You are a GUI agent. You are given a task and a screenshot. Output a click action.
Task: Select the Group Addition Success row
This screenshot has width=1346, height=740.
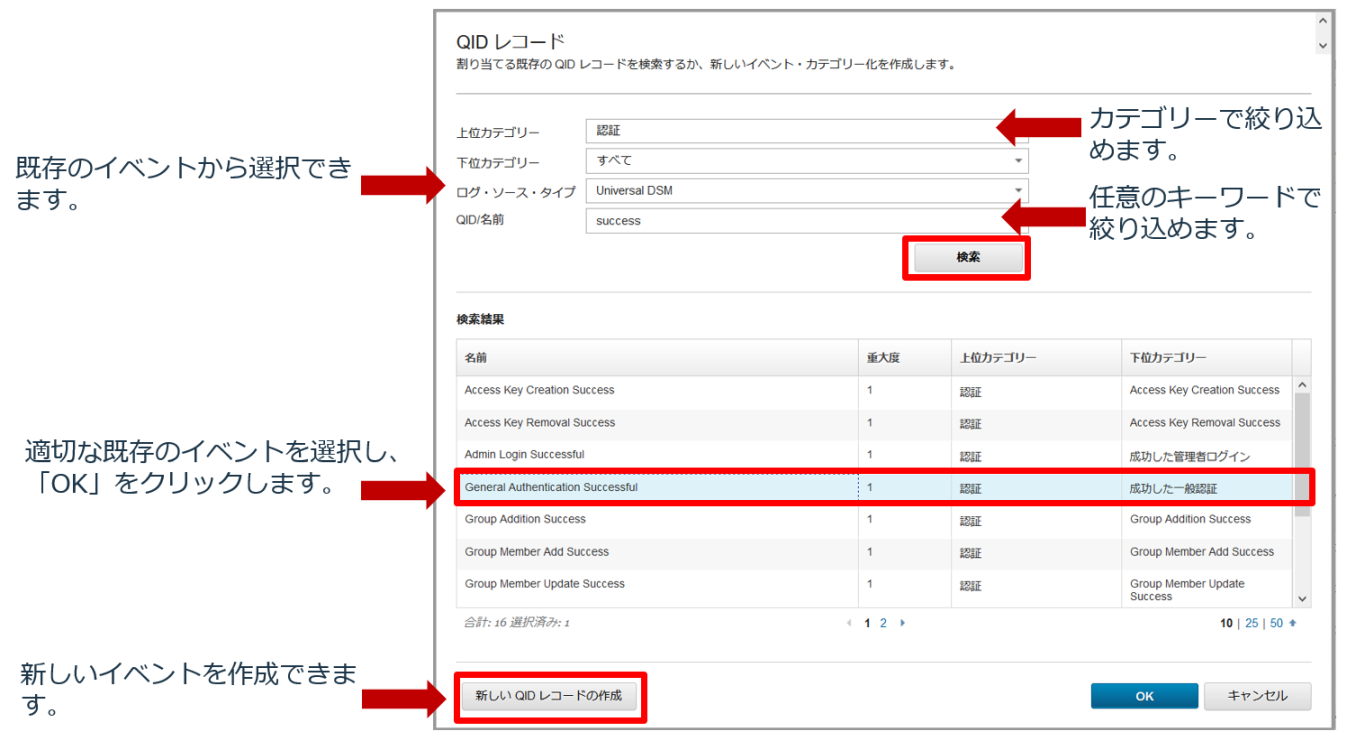[874, 520]
